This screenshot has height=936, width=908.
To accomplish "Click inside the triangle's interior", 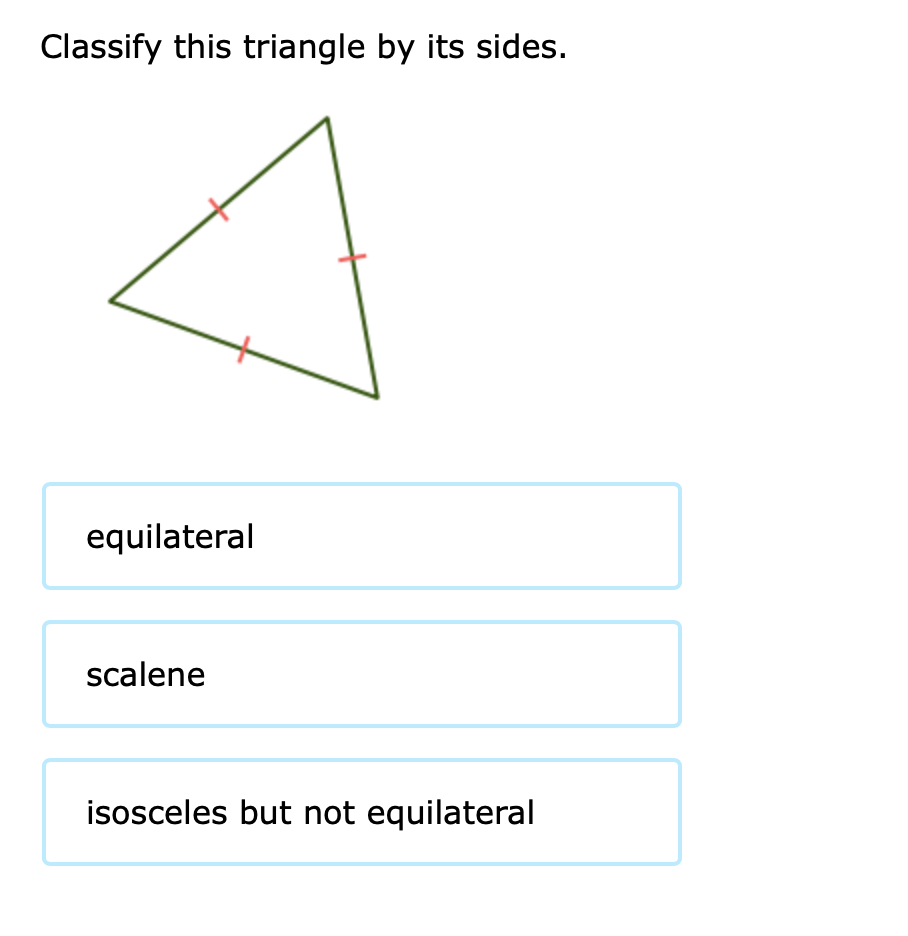I will [x=270, y=270].
